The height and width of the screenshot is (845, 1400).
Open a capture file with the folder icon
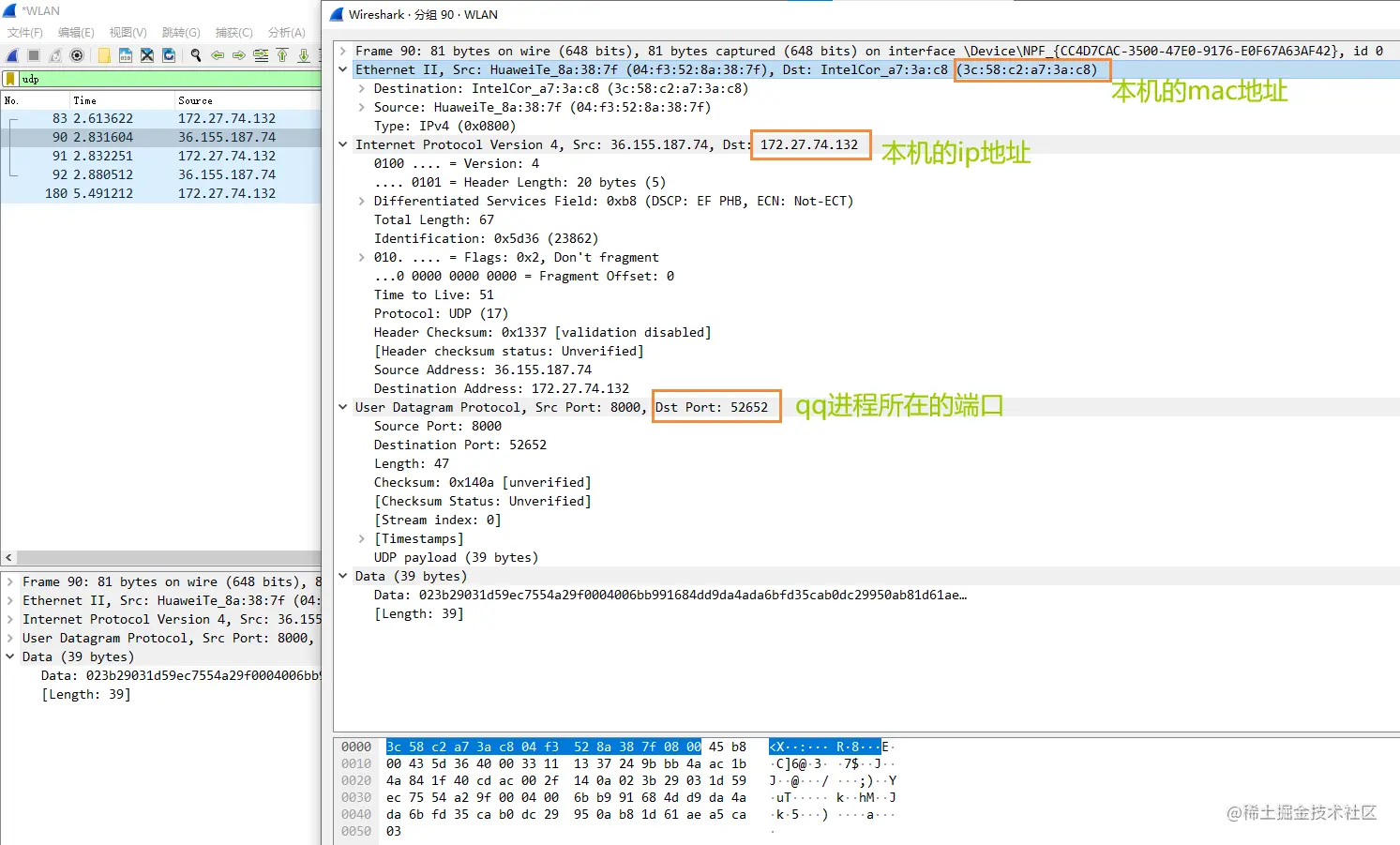(104, 55)
